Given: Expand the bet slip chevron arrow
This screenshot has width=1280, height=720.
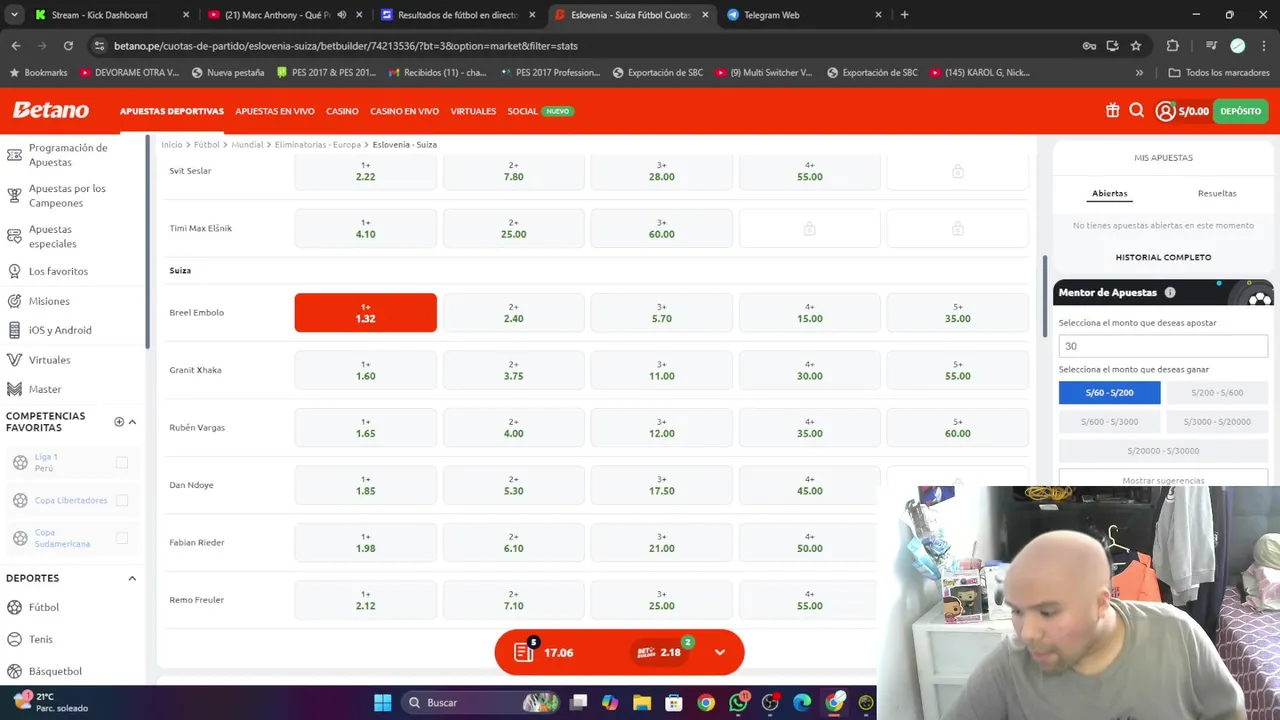Looking at the screenshot, I should click(x=720, y=652).
